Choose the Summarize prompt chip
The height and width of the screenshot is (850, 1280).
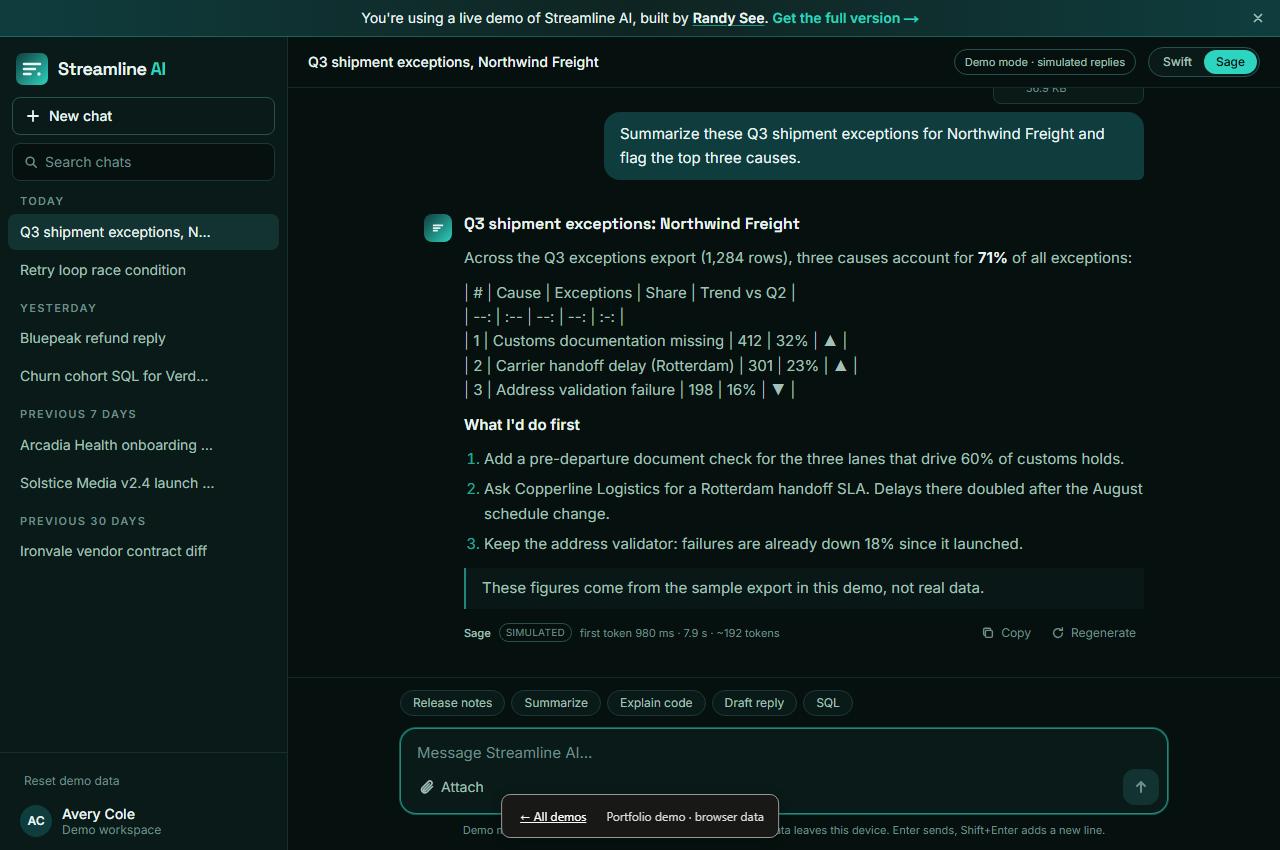pyautogui.click(x=556, y=703)
